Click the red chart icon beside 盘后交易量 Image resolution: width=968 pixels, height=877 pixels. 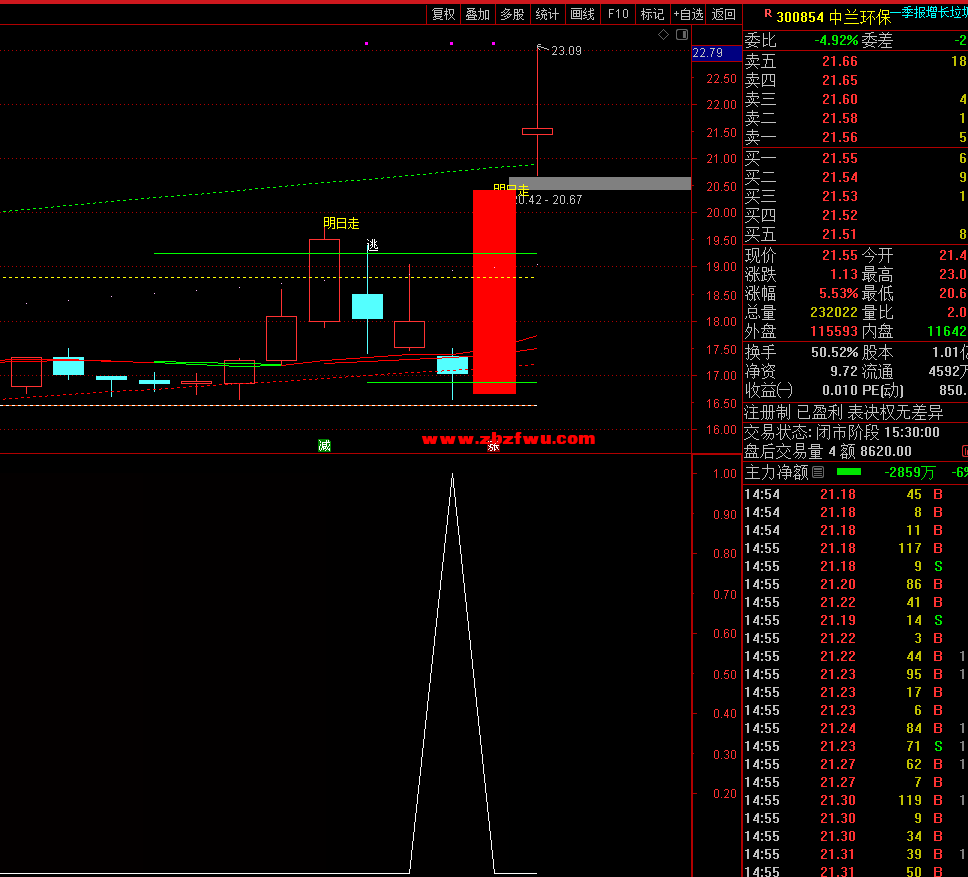pyautogui.click(x=964, y=452)
